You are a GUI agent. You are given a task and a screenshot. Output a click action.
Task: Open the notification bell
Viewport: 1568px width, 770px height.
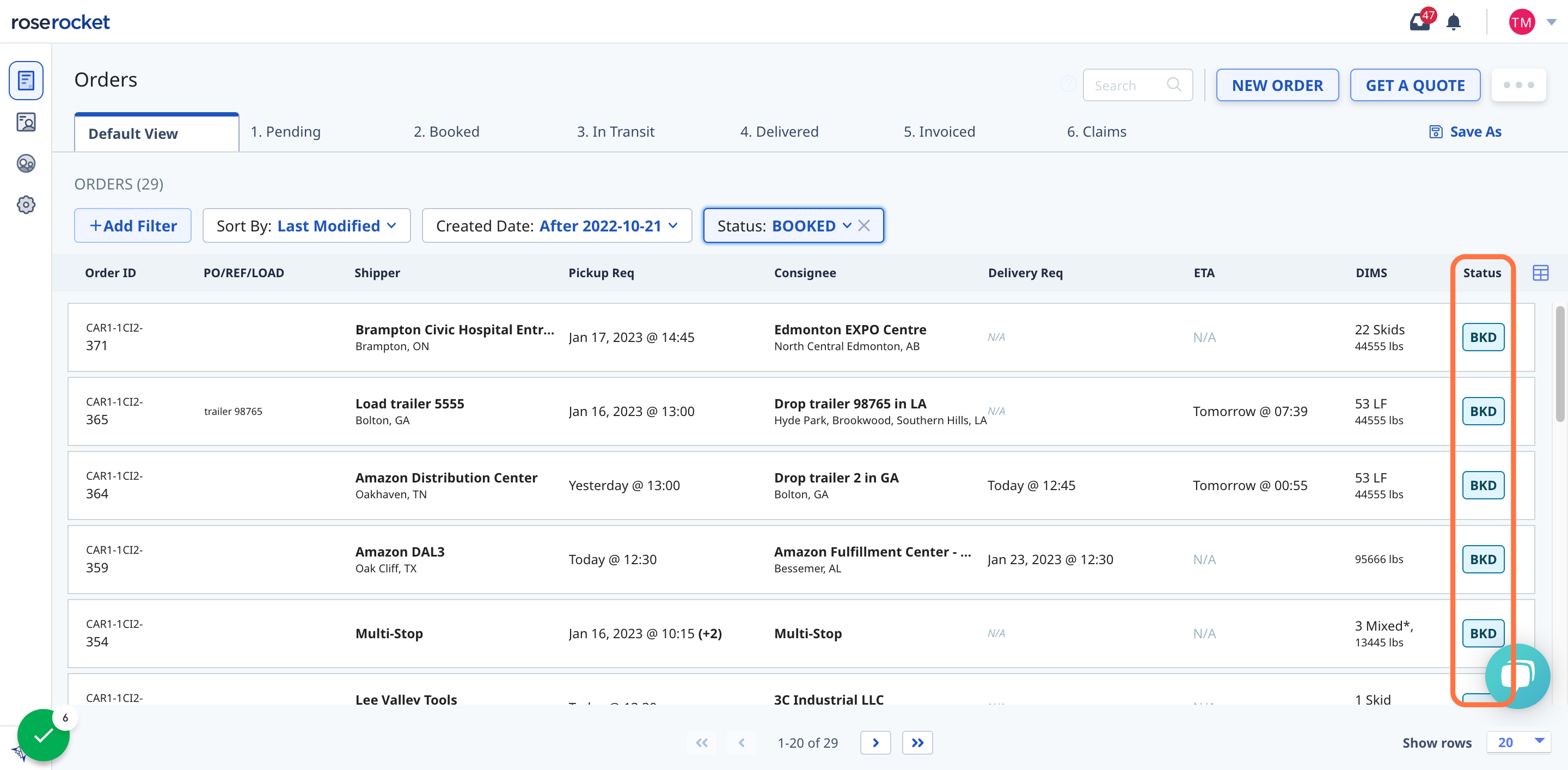1454,22
